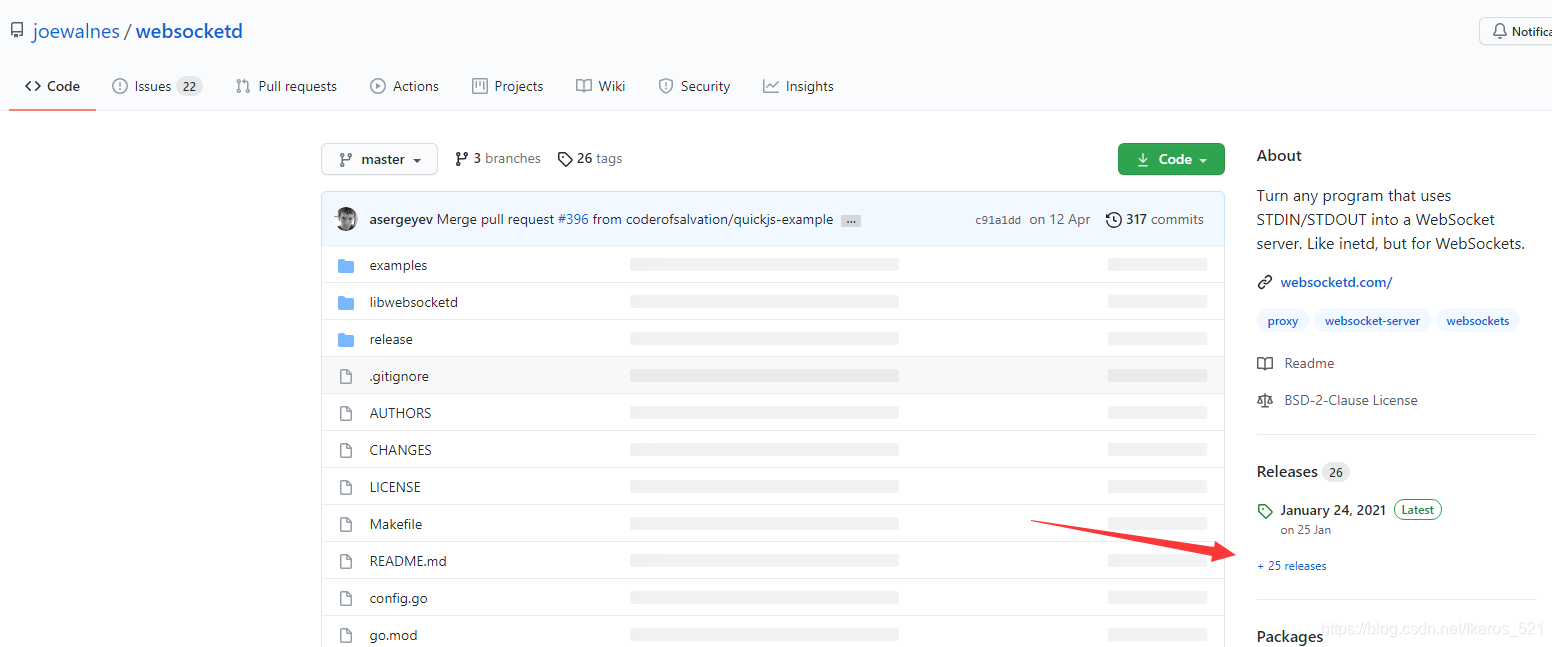Click the file icon next to README.md
Screen dimensions: 1552x647
pyautogui.click(x=346, y=561)
